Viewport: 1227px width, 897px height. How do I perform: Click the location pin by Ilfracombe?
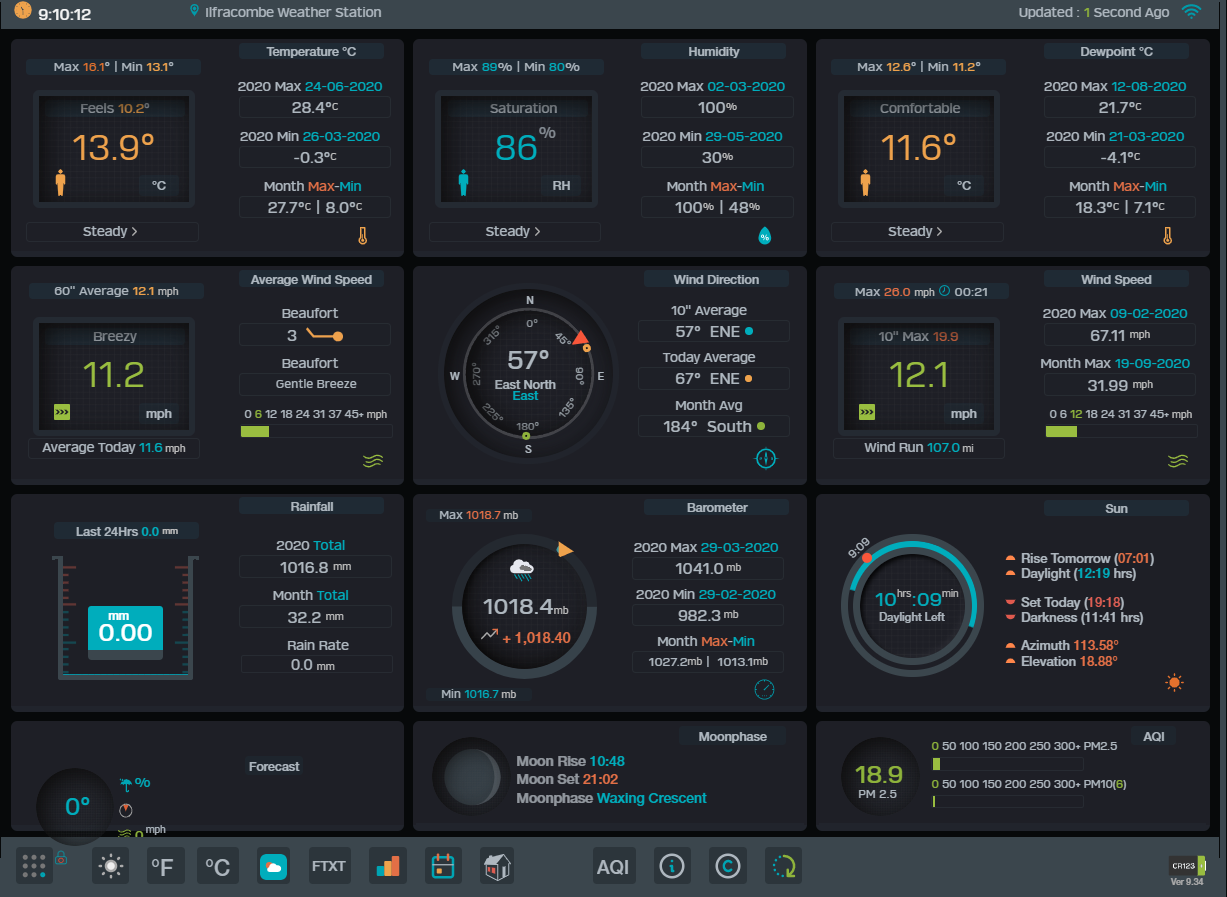pyautogui.click(x=194, y=10)
